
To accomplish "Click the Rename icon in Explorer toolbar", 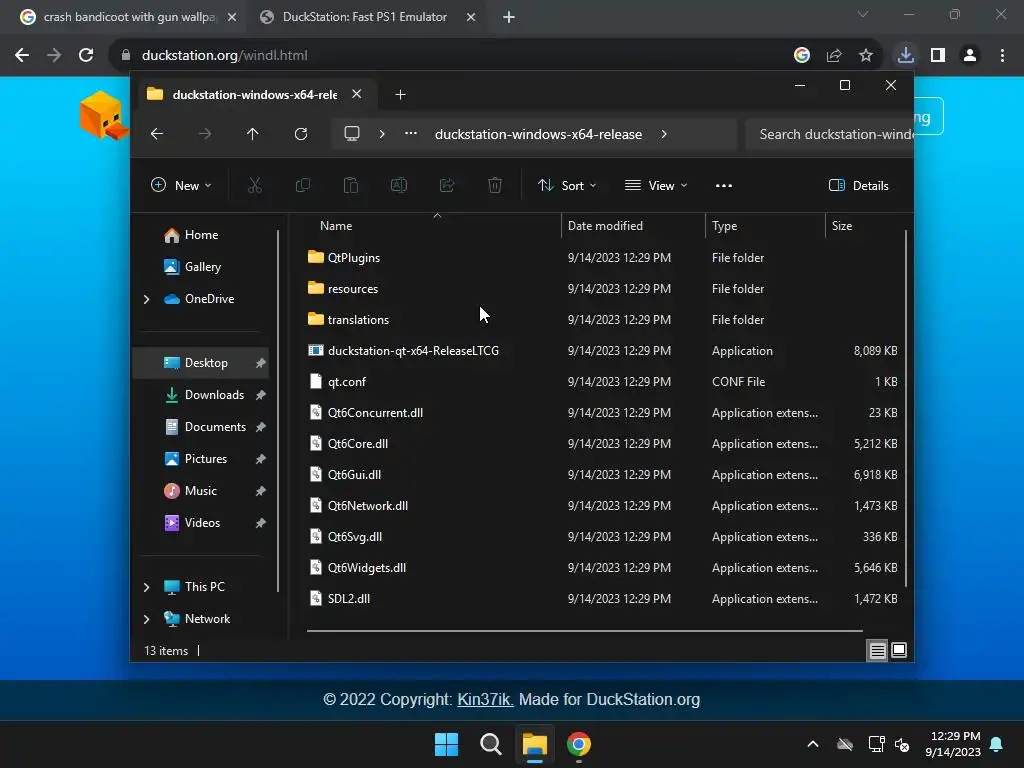I will [399, 185].
